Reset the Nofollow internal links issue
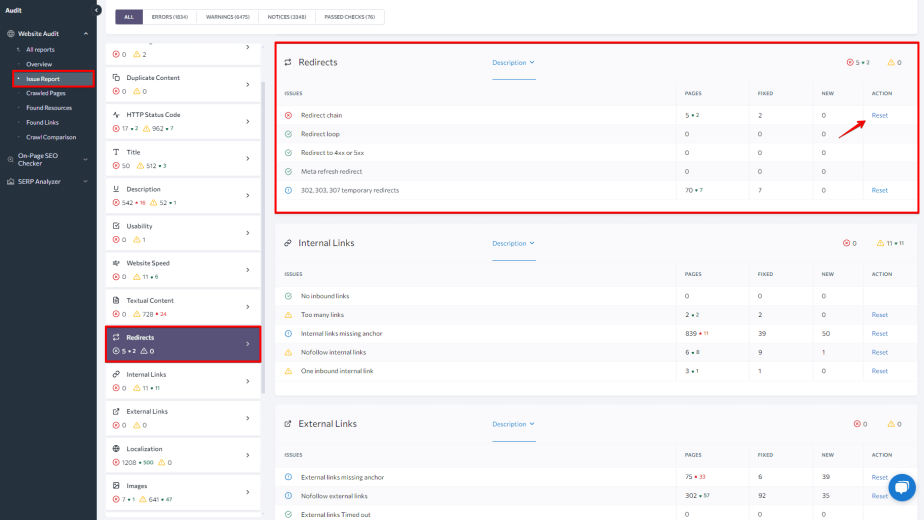Viewport: 924px width, 520px height. point(879,353)
